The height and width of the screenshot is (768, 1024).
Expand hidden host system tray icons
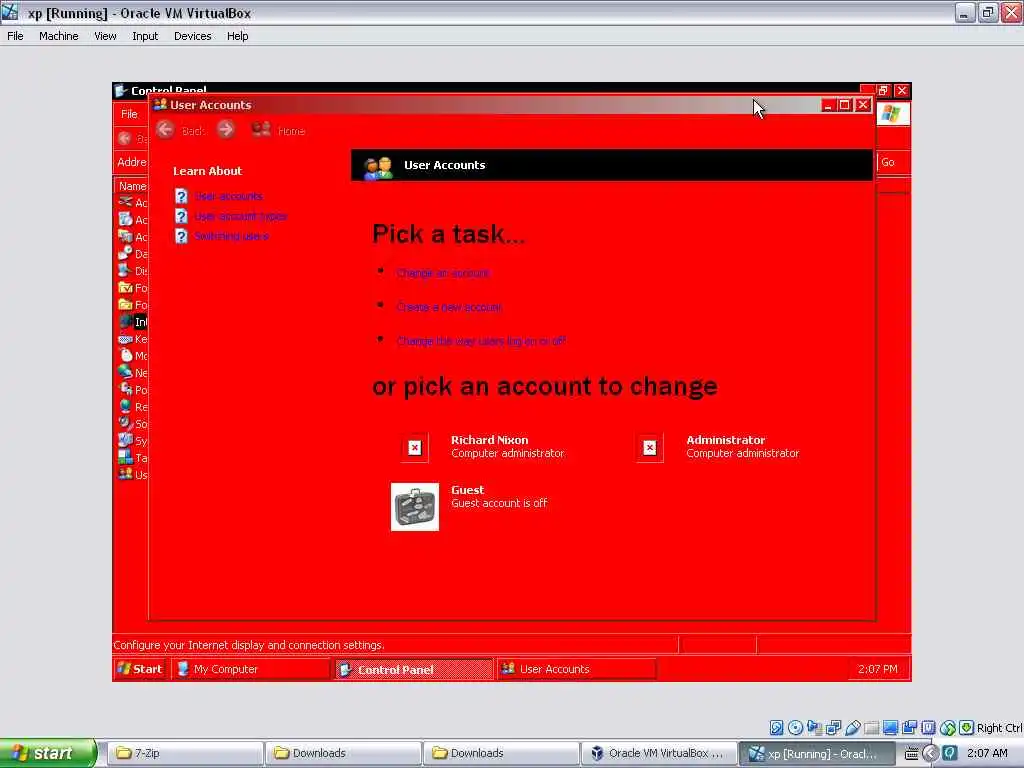pos(930,753)
